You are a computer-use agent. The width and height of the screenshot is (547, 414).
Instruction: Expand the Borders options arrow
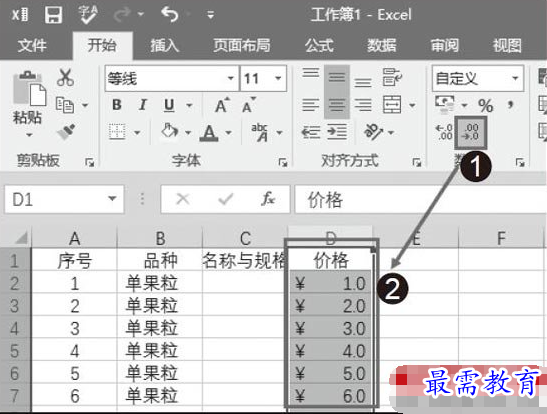click(137, 133)
